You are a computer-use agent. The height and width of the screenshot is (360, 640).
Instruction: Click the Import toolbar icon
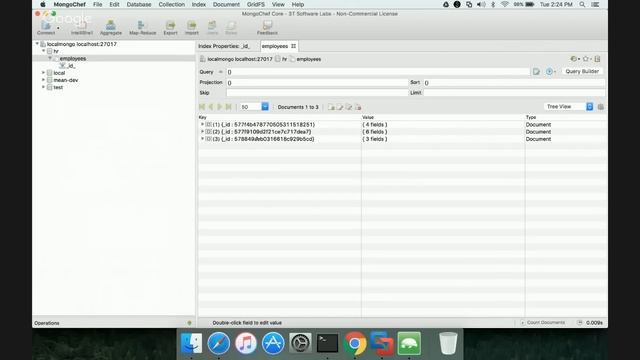pos(191,27)
